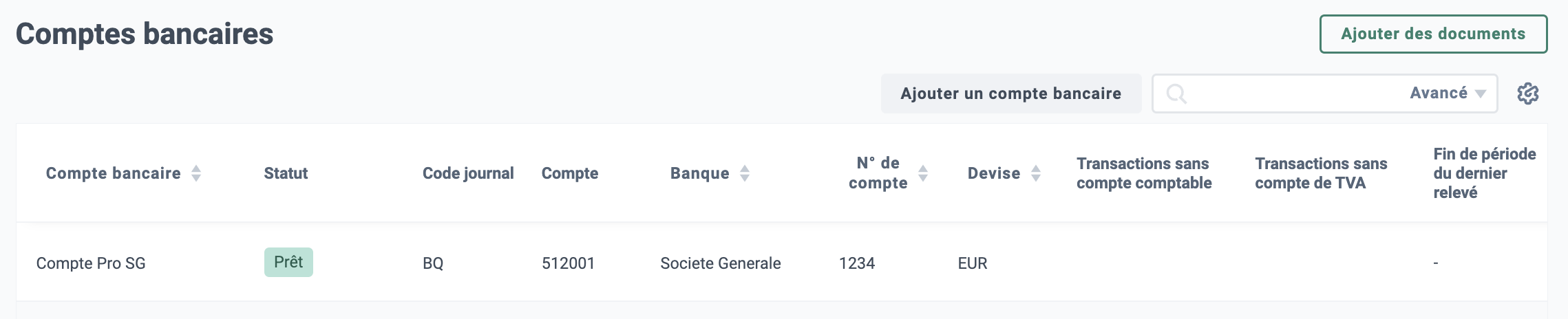
Task: Select the Compte column header
Action: tap(570, 173)
